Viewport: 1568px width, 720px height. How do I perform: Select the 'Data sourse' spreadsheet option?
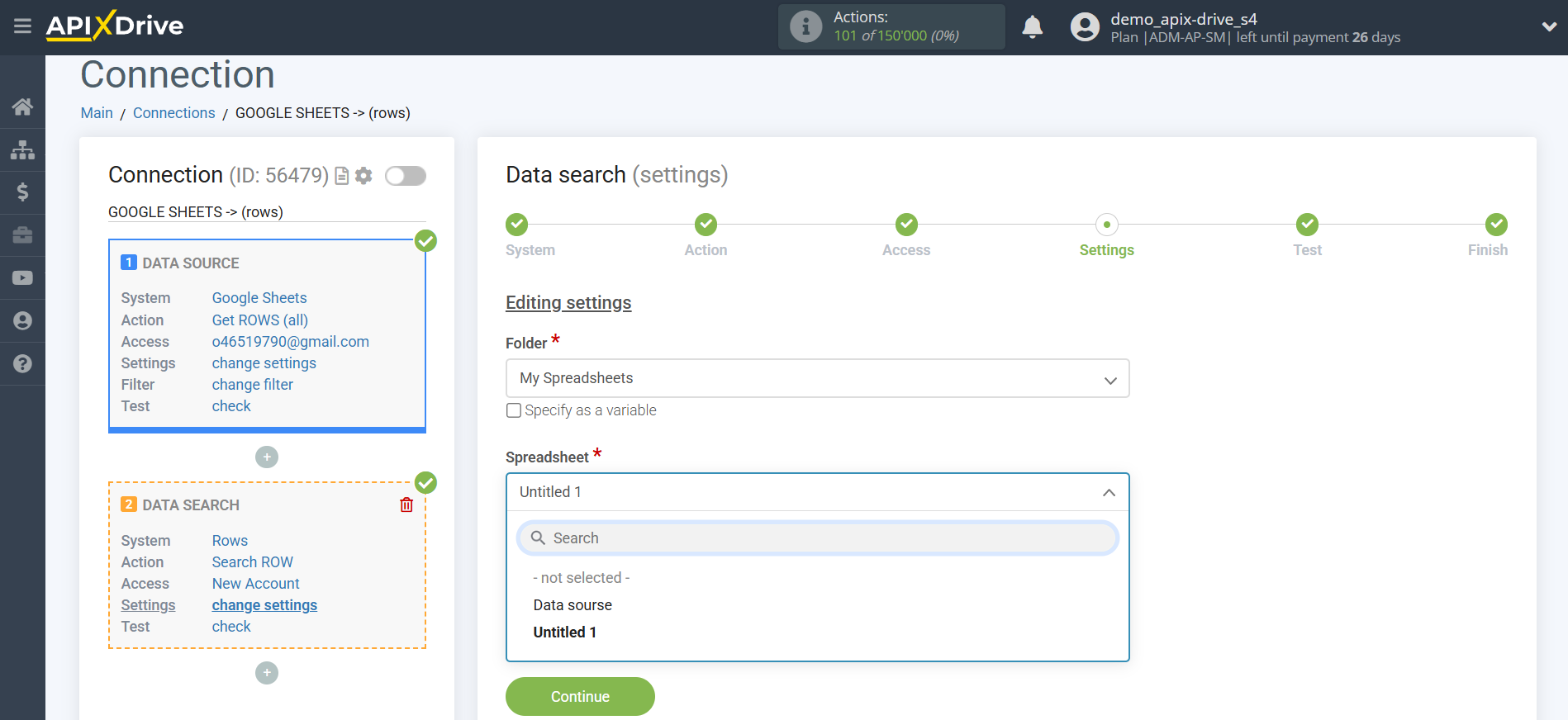(573, 605)
